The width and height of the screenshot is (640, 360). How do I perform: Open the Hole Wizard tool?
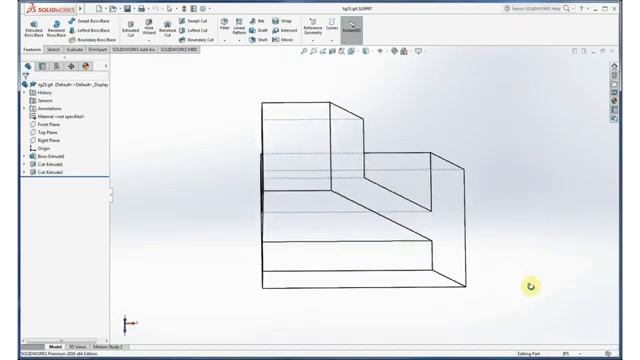point(149,27)
